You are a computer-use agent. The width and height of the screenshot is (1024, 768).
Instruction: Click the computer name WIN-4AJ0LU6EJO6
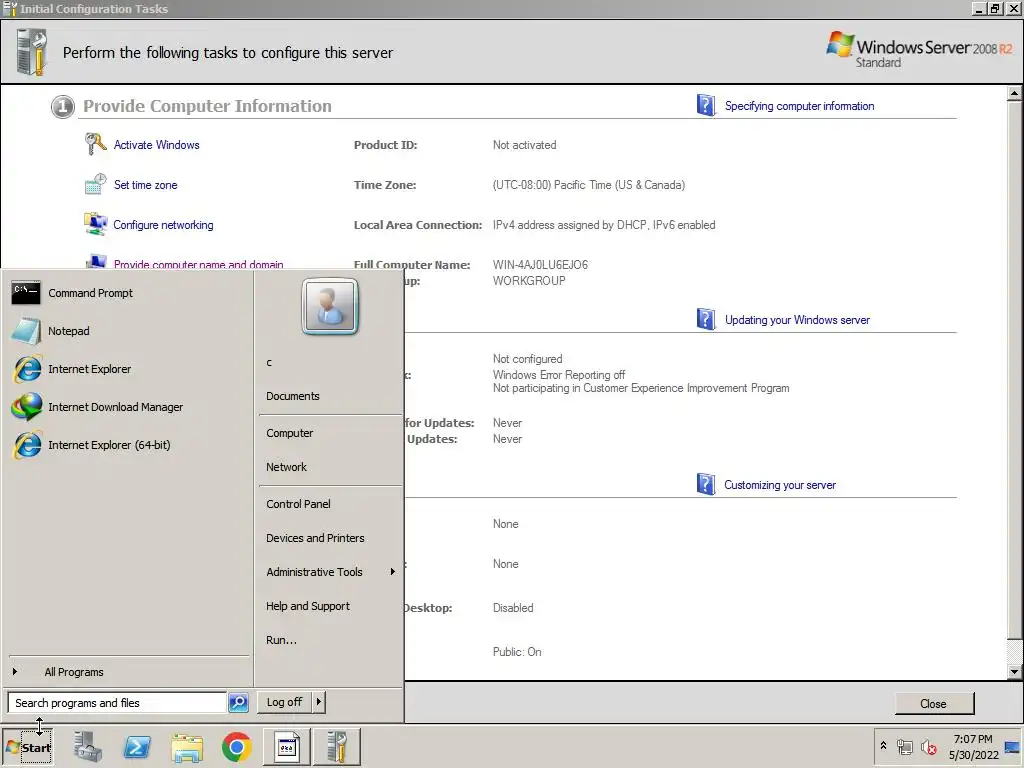coord(540,264)
